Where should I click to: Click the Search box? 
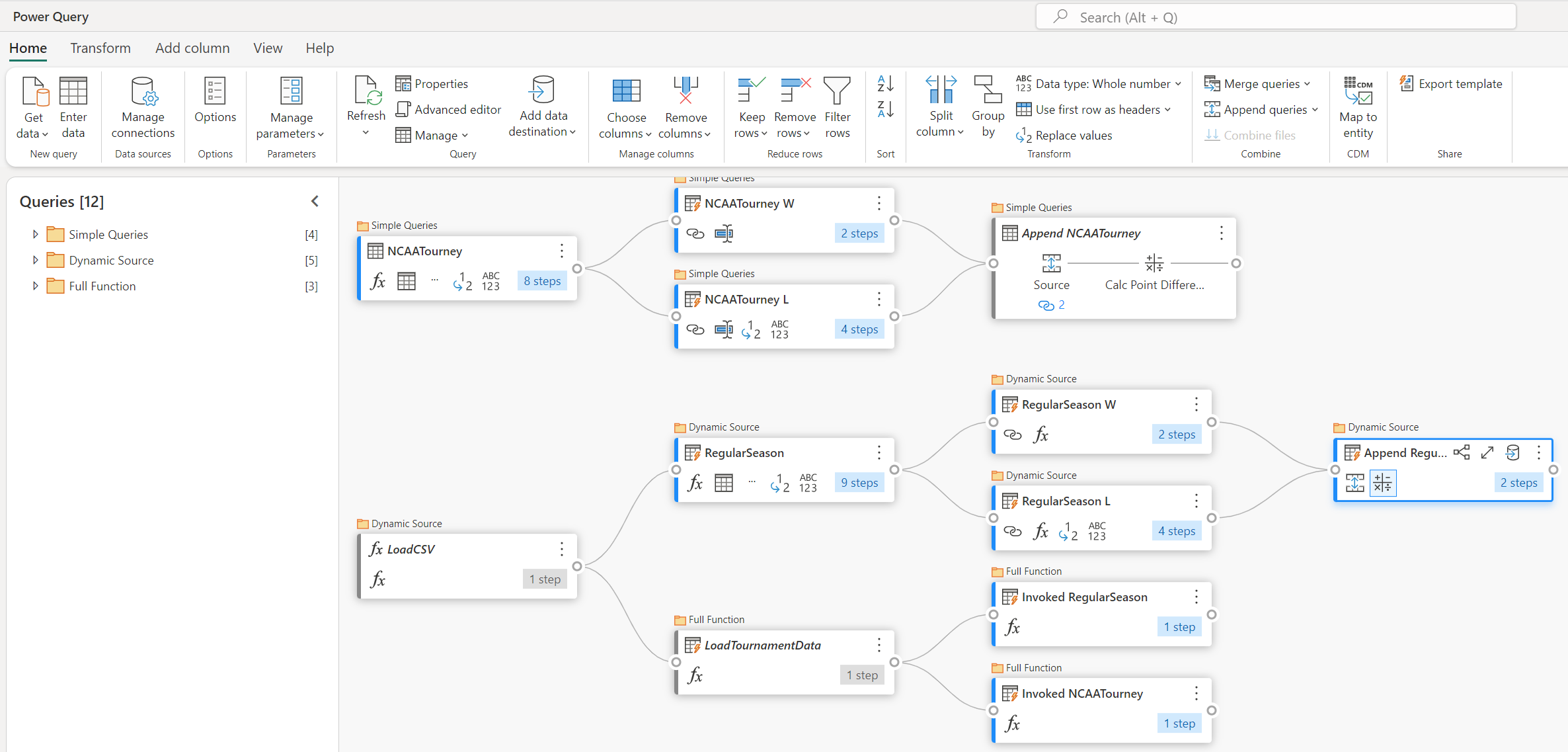pos(1275,17)
